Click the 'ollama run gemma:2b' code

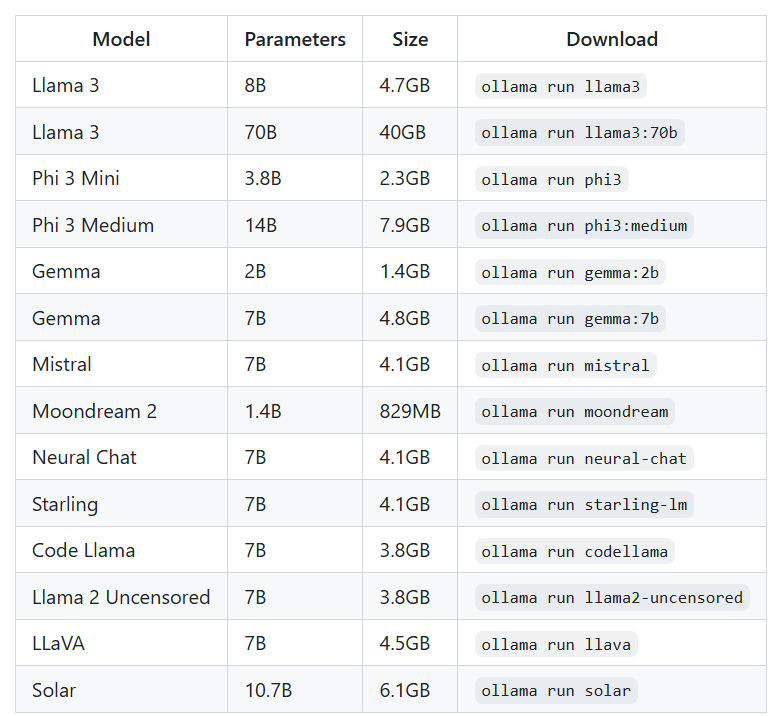[x=570, y=272]
